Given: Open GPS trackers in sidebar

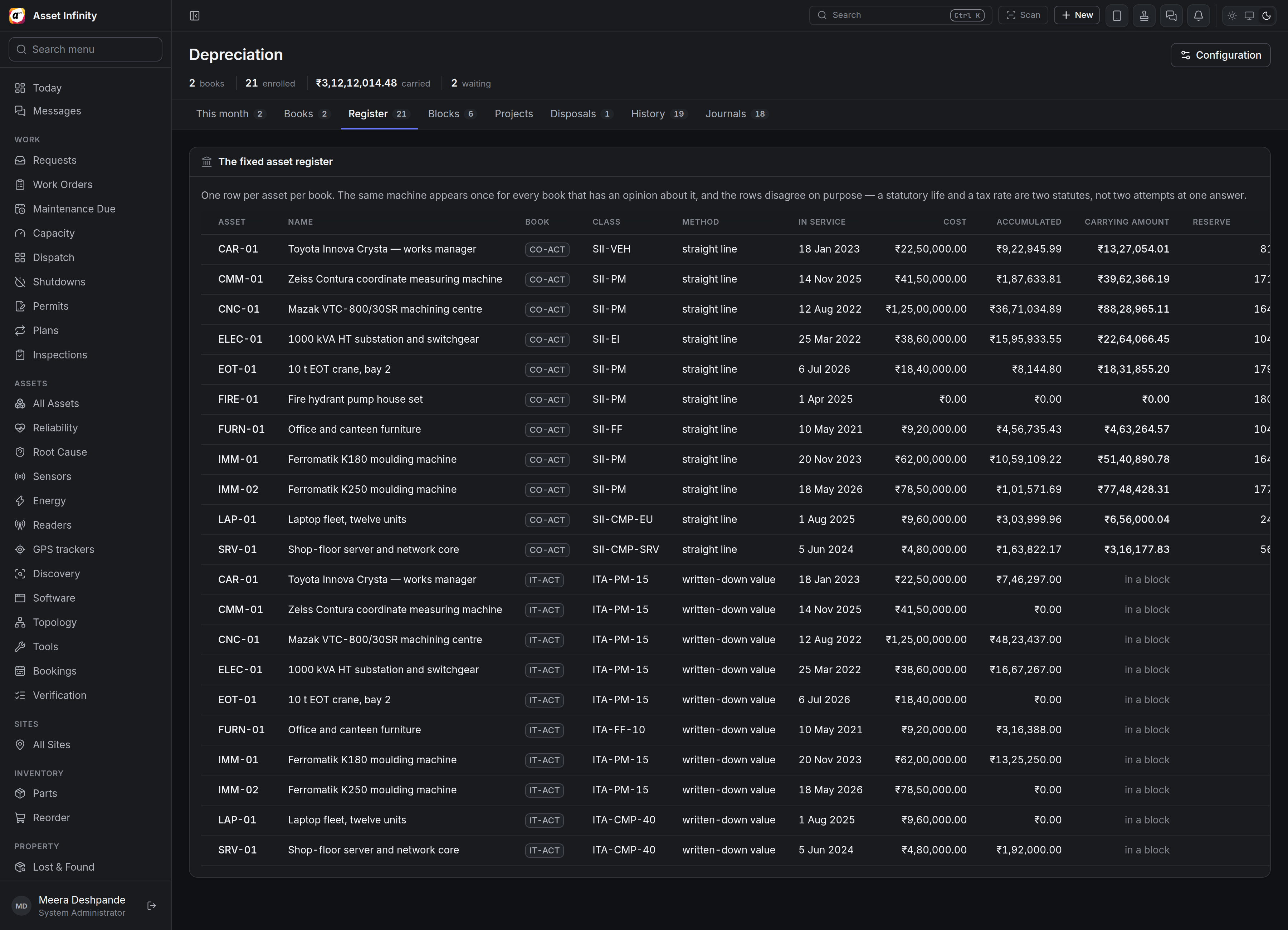Looking at the screenshot, I should click(86, 549).
